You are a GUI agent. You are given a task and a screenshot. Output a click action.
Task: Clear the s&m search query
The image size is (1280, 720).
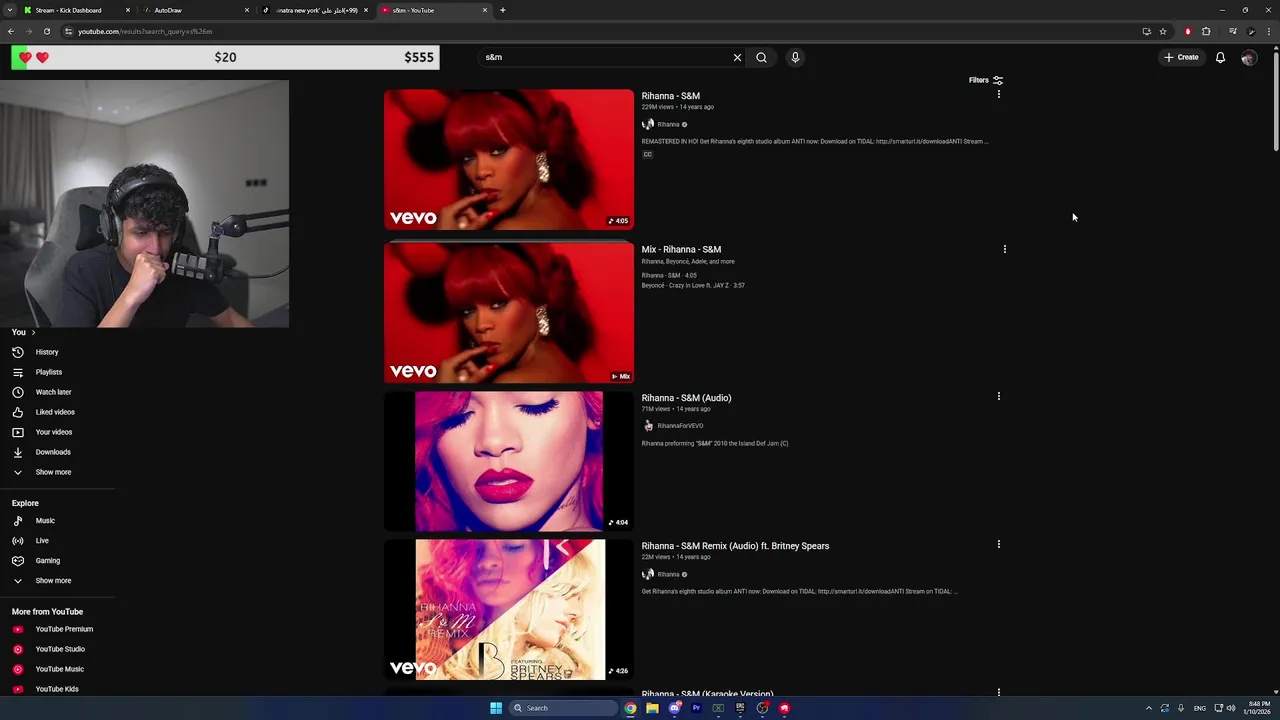point(737,57)
